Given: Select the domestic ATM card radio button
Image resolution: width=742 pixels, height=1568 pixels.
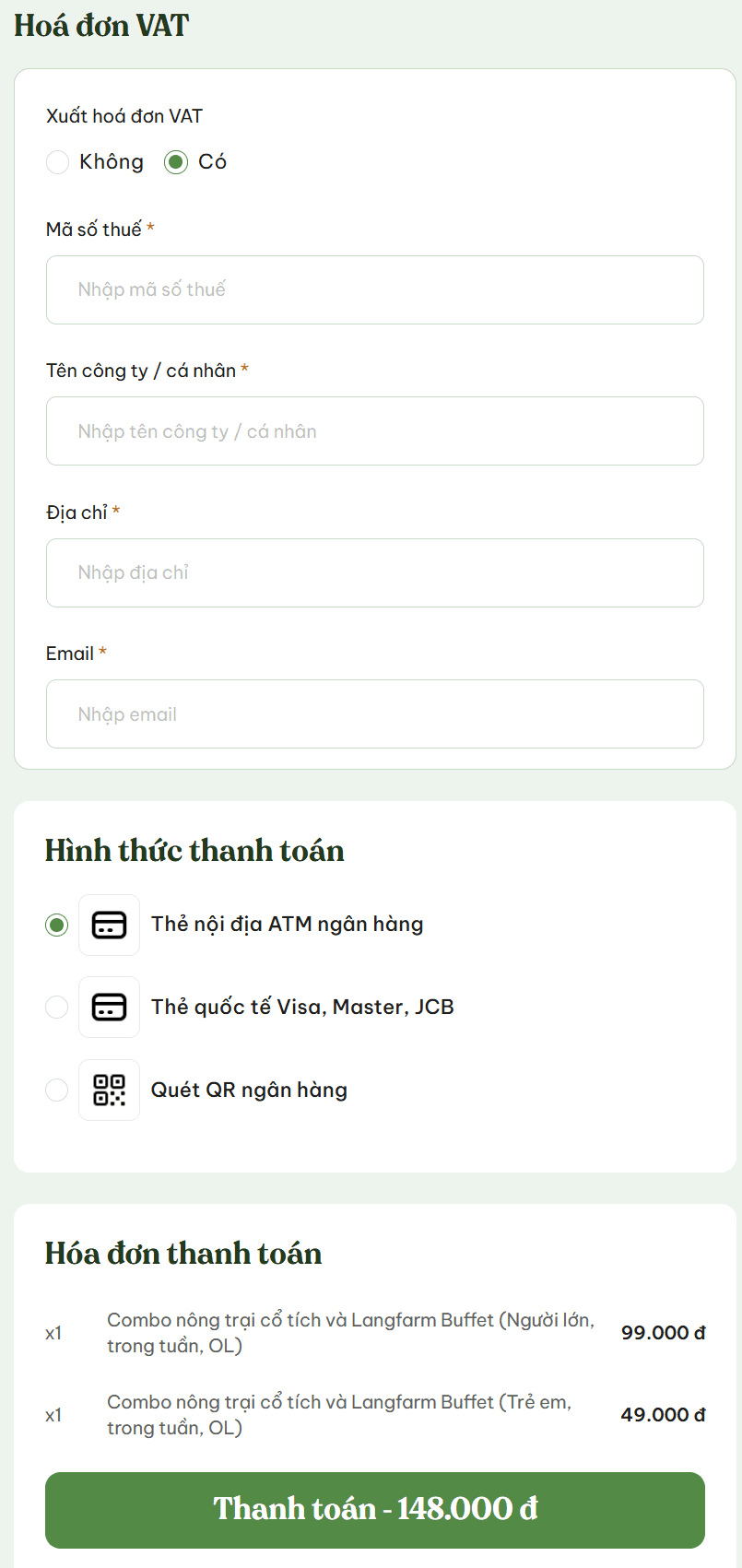Looking at the screenshot, I should pyautogui.click(x=57, y=925).
